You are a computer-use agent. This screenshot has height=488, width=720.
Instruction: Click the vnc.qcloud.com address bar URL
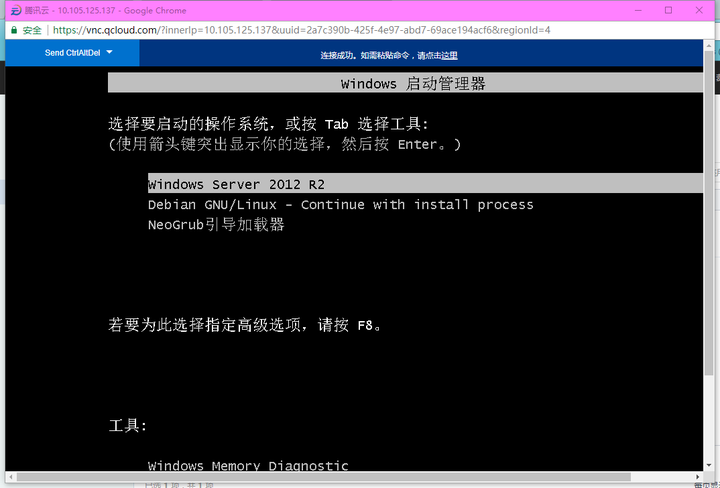[300, 30]
